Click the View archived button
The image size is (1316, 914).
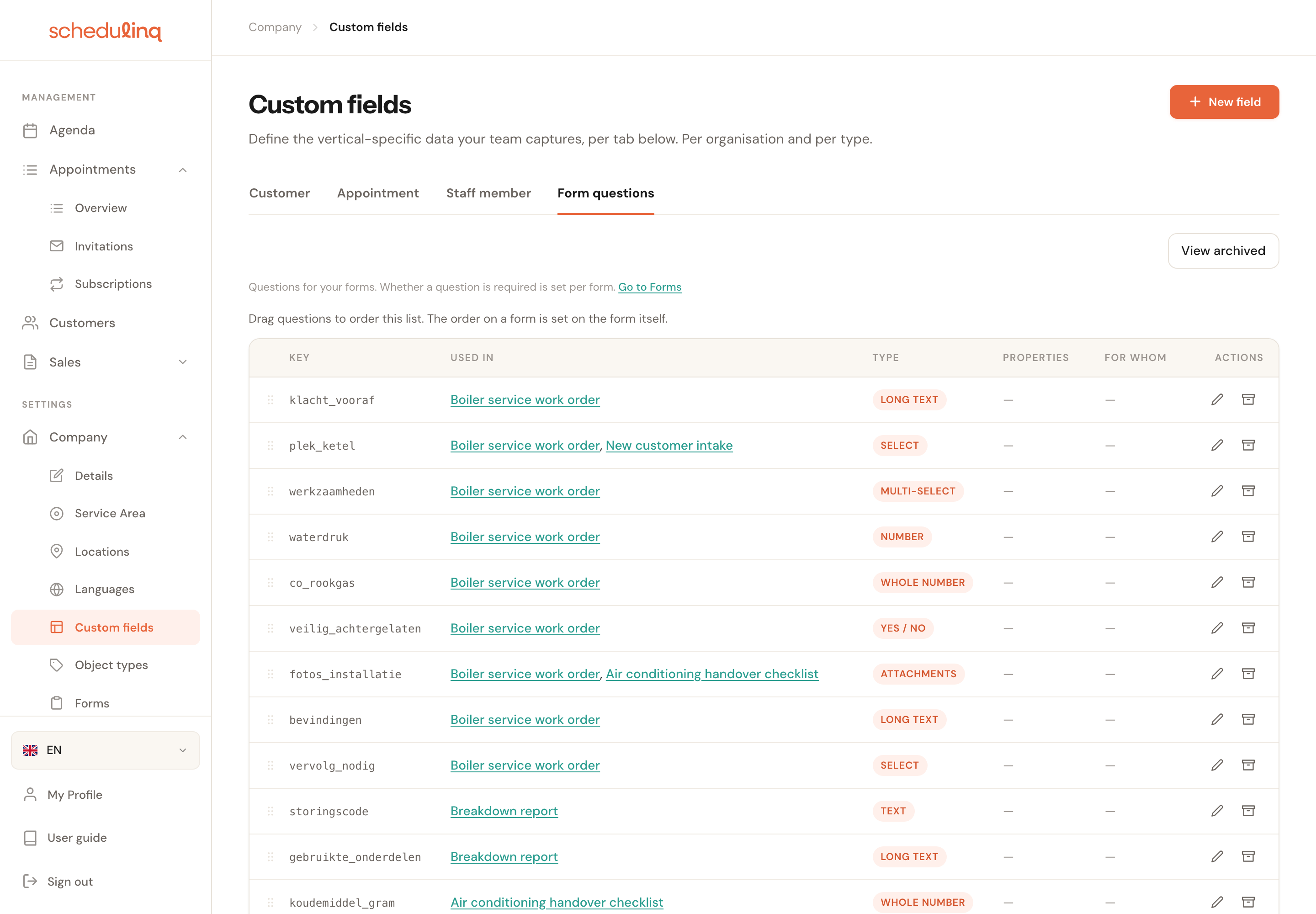(x=1223, y=251)
